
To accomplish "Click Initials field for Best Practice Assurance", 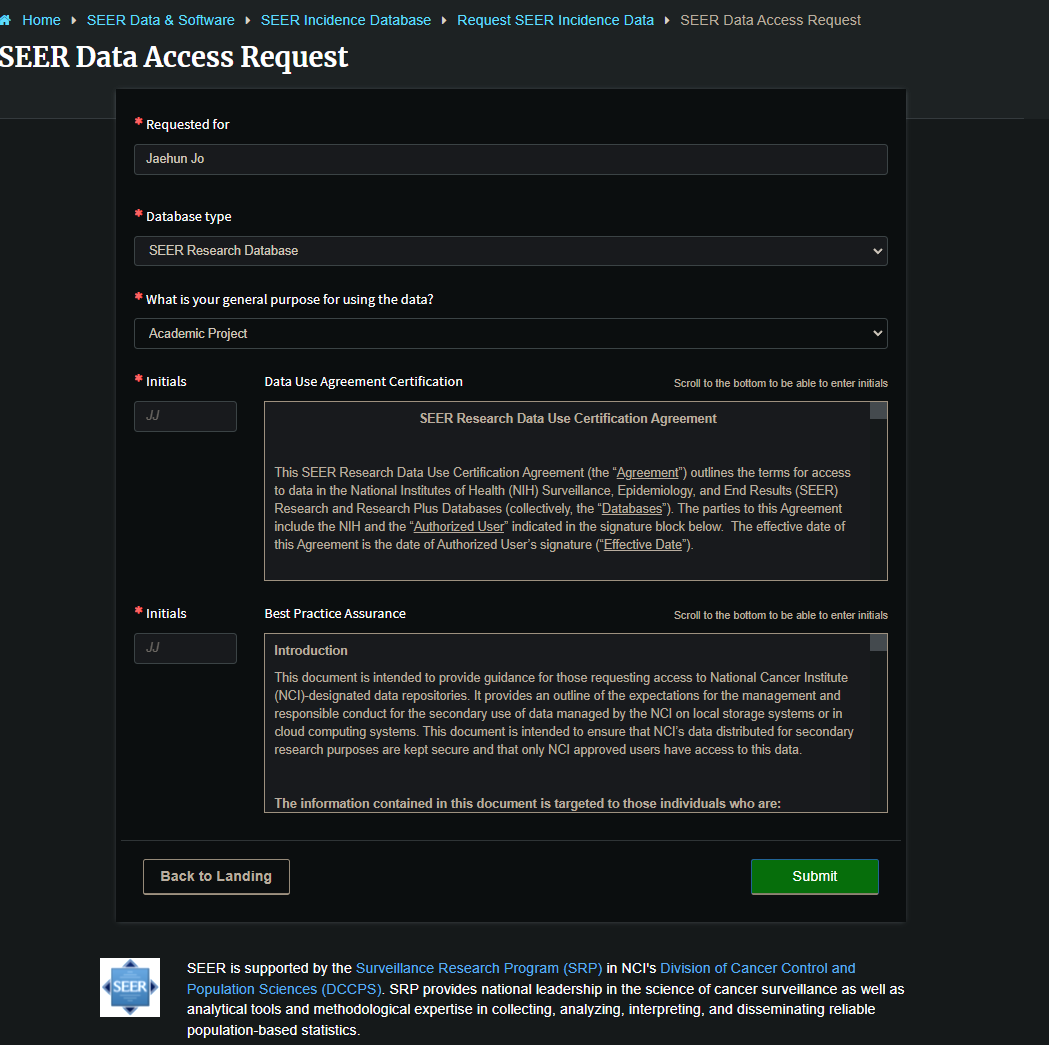I will [x=185, y=648].
